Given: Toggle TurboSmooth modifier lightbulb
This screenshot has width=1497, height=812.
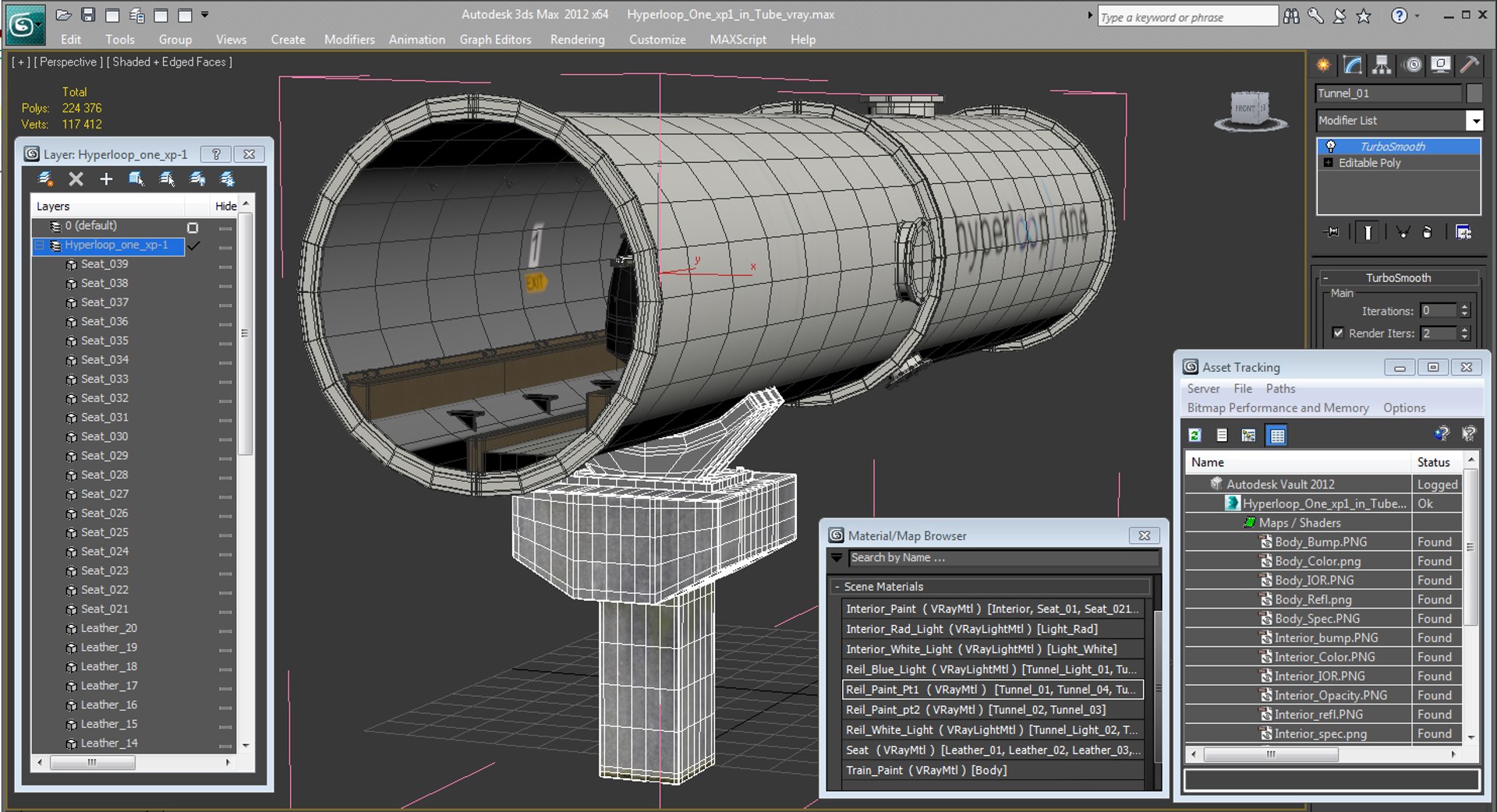Looking at the screenshot, I should (1330, 147).
